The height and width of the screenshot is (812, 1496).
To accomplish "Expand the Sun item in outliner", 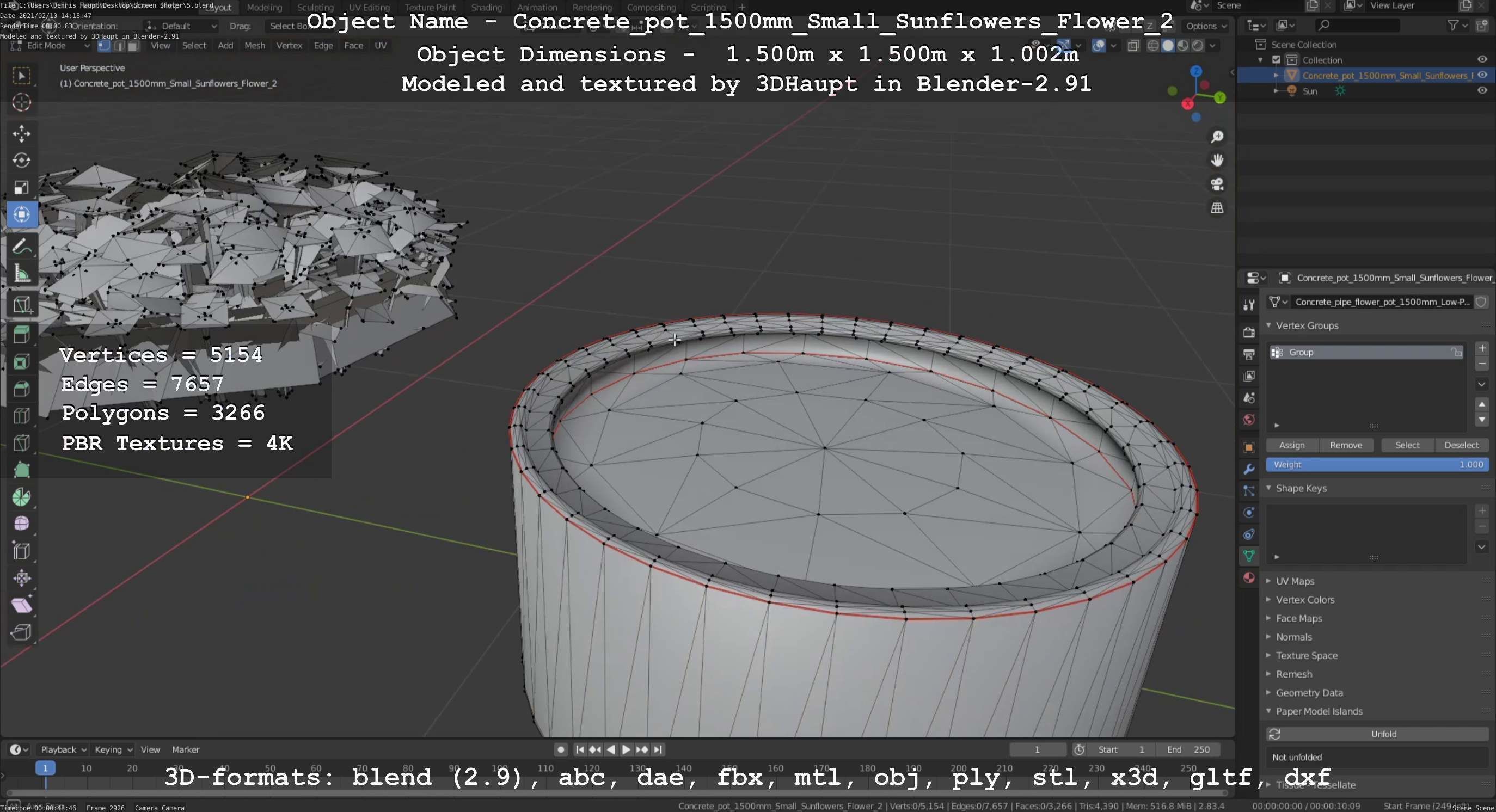I will pyautogui.click(x=1276, y=90).
